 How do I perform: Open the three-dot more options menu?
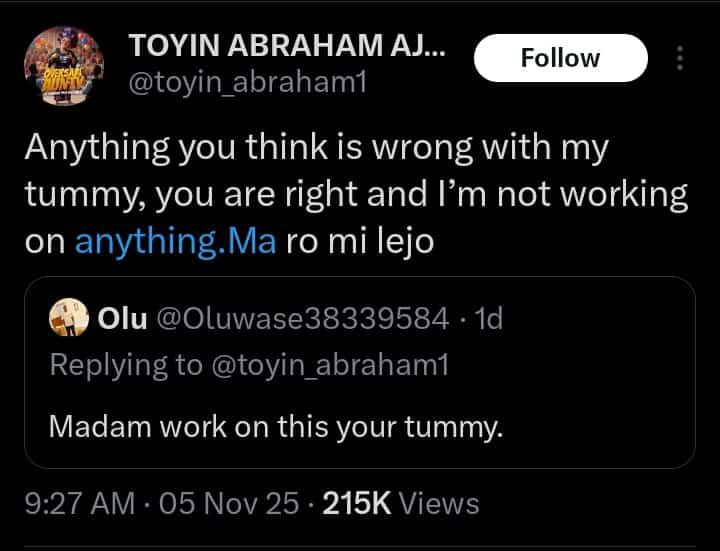coord(680,59)
